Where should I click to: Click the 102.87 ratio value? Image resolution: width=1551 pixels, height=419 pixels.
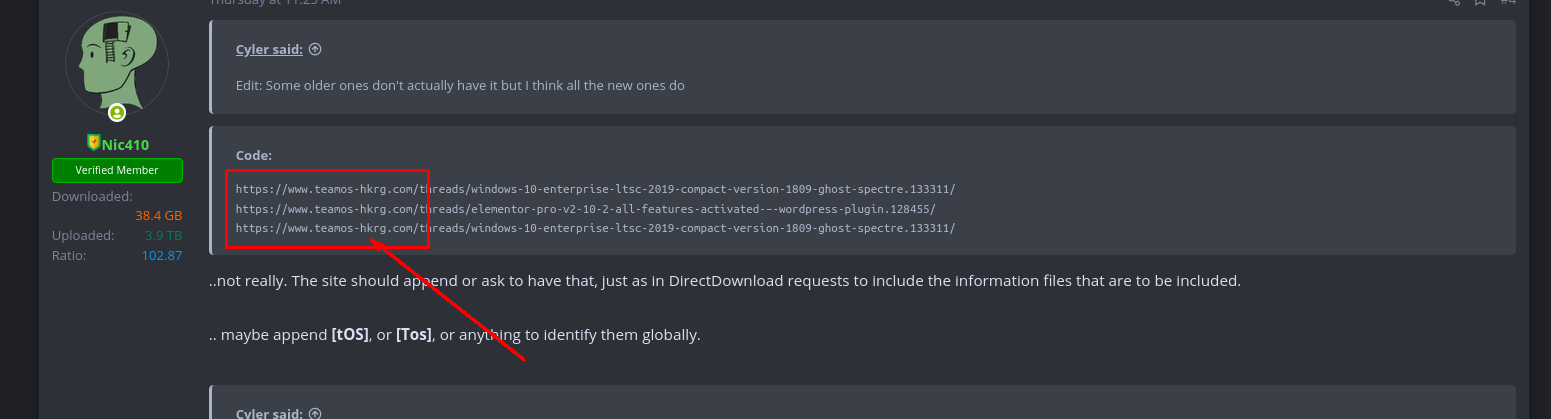pyautogui.click(x=162, y=255)
